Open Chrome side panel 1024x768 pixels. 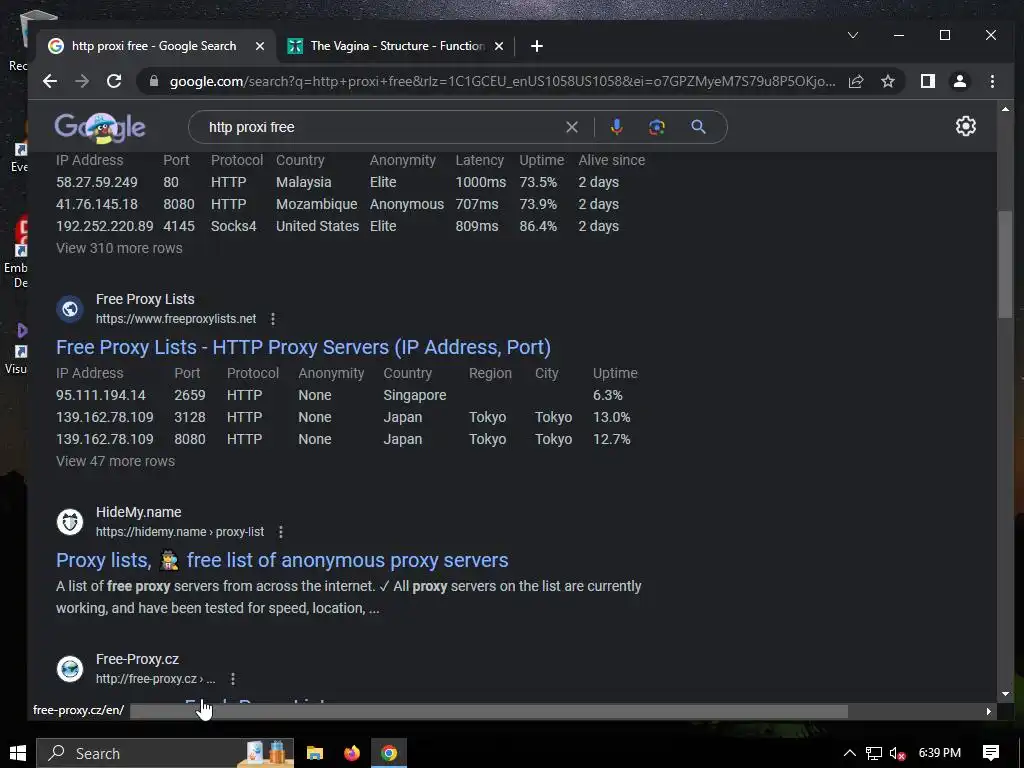click(927, 81)
